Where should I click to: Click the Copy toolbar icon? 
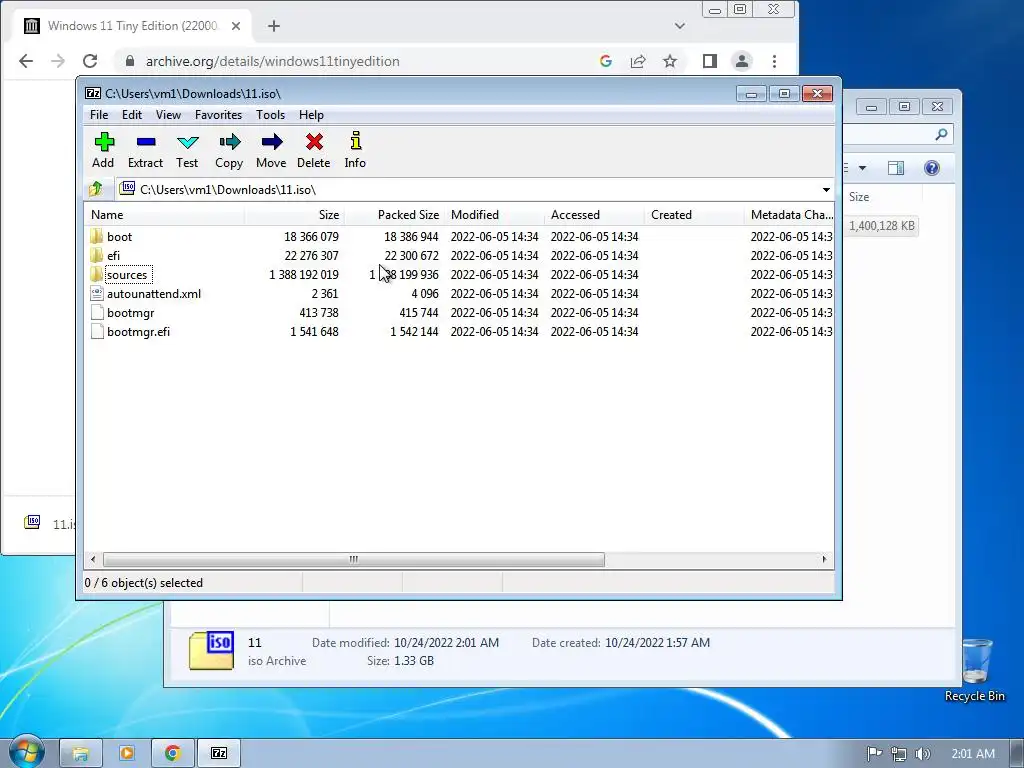229,142
